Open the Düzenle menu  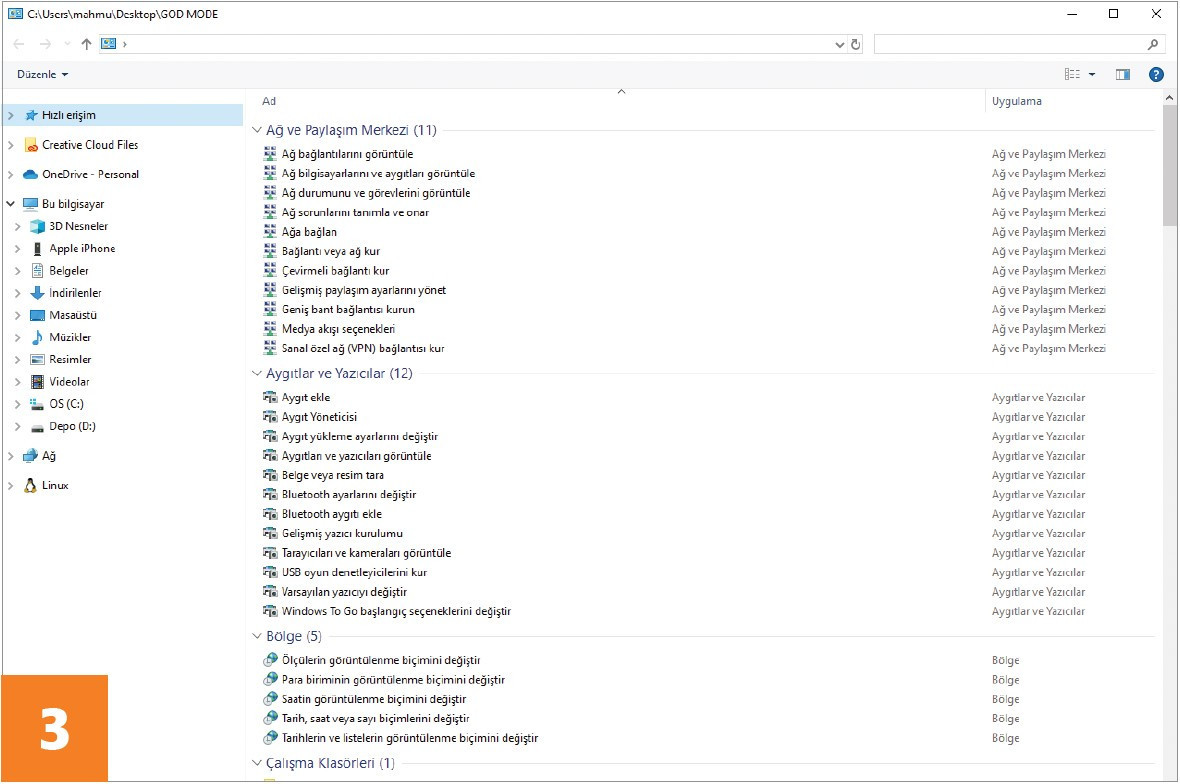pos(43,74)
